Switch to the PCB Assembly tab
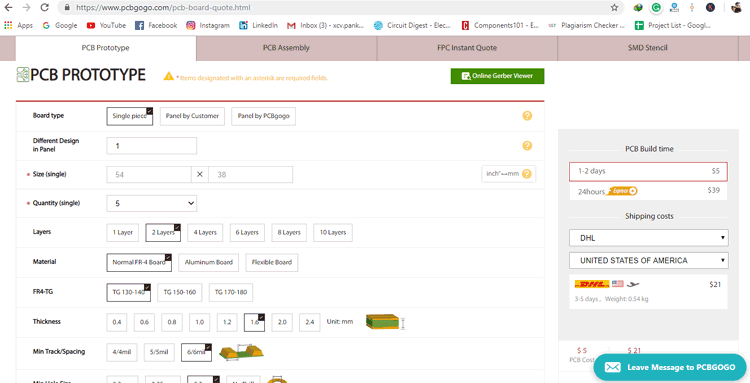Image resolution: width=750 pixels, height=383 pixels. (286, 48)
